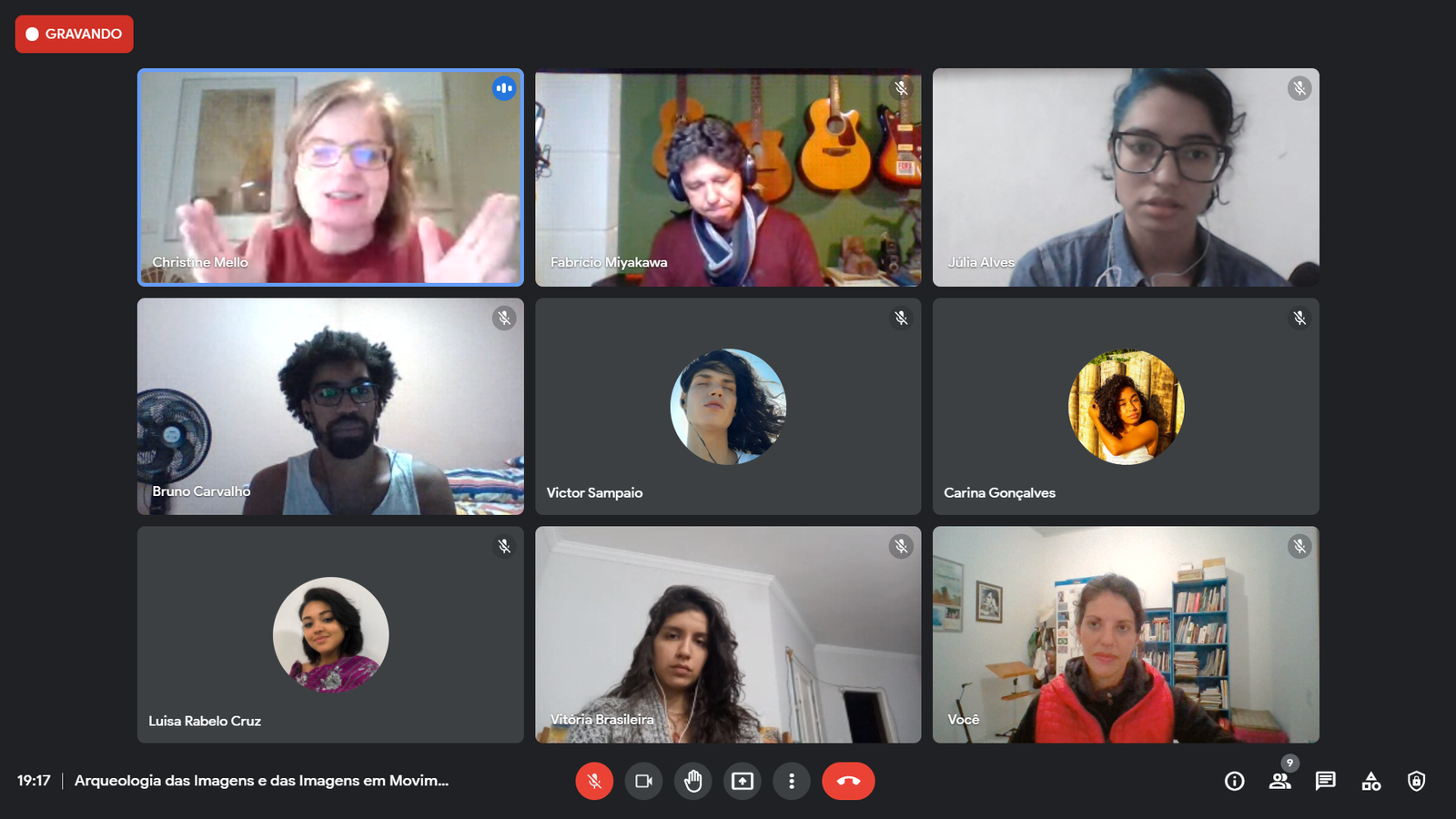Open the three-dot more options menu

(x=792, y=781)
